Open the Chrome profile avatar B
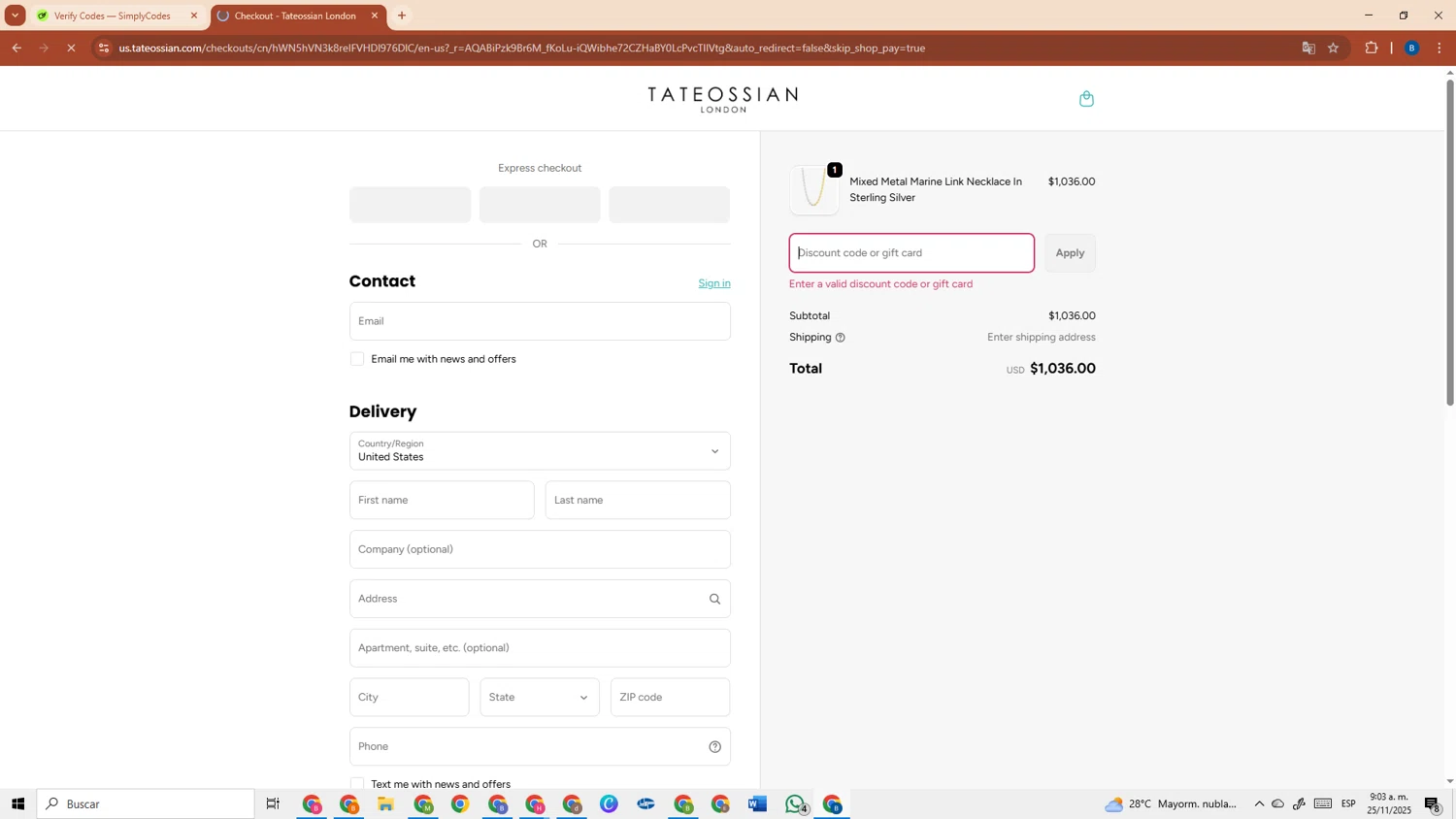This screenshot has width=1456, height=819. click(1412, 48)
